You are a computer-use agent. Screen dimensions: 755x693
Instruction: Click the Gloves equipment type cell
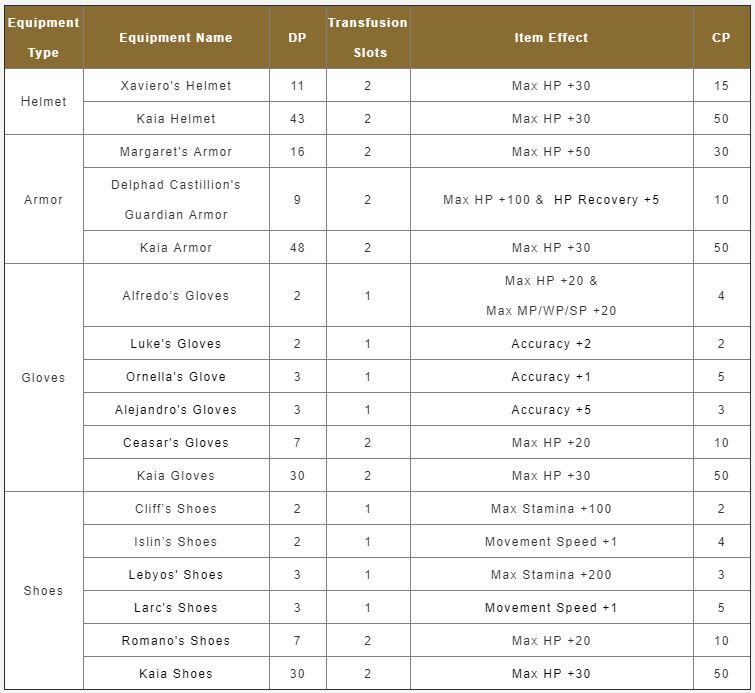point(43,378)
